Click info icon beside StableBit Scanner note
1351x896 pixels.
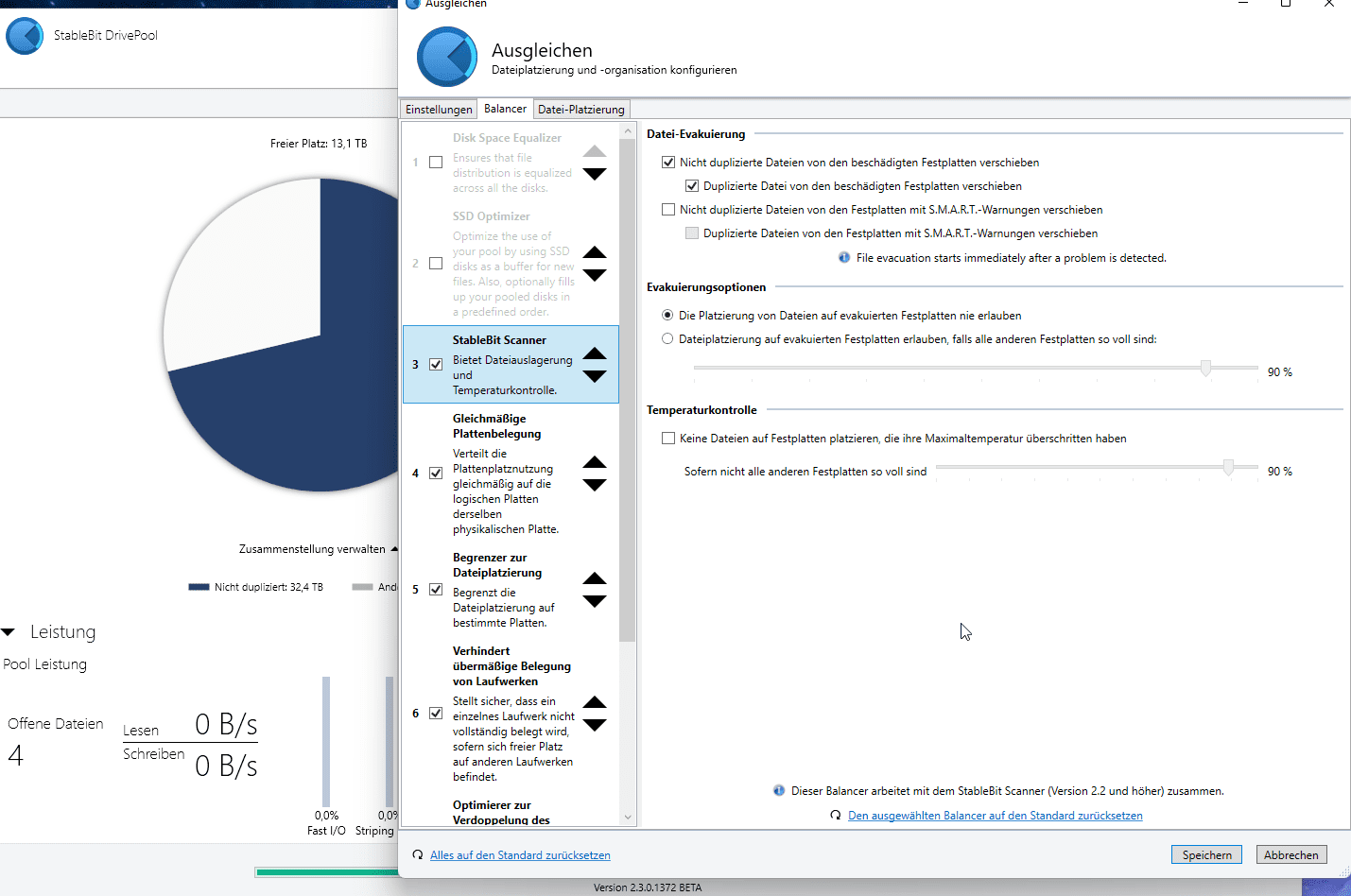(x=779, y=790)
